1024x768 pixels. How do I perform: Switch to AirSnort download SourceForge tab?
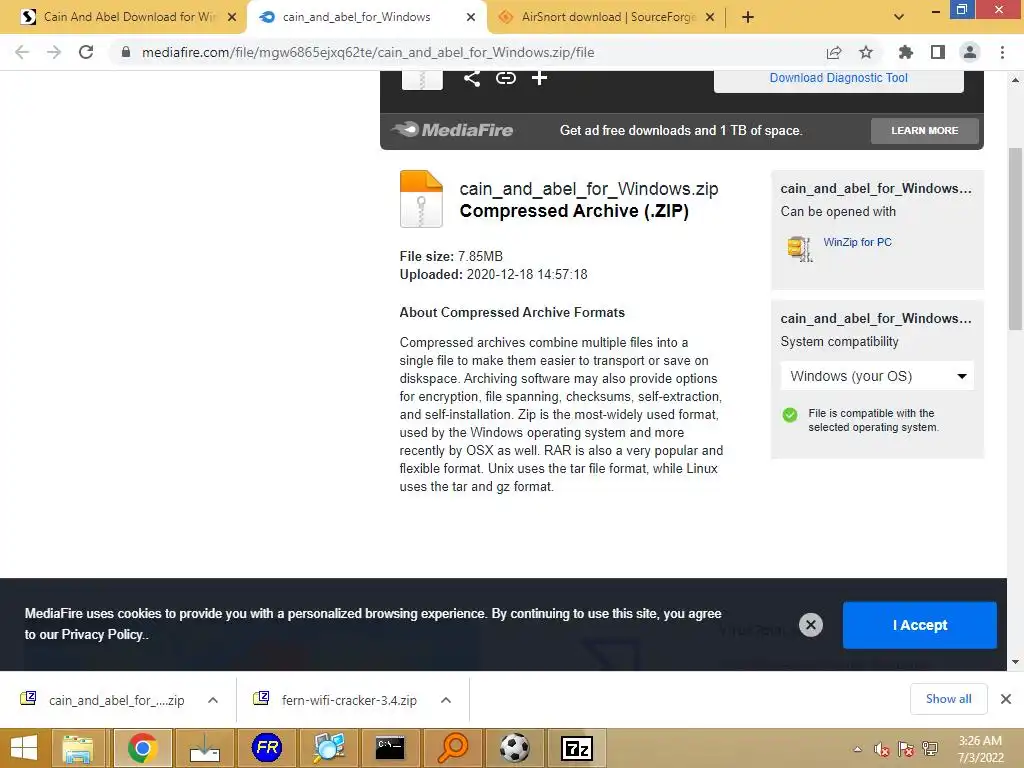point(607,17)
